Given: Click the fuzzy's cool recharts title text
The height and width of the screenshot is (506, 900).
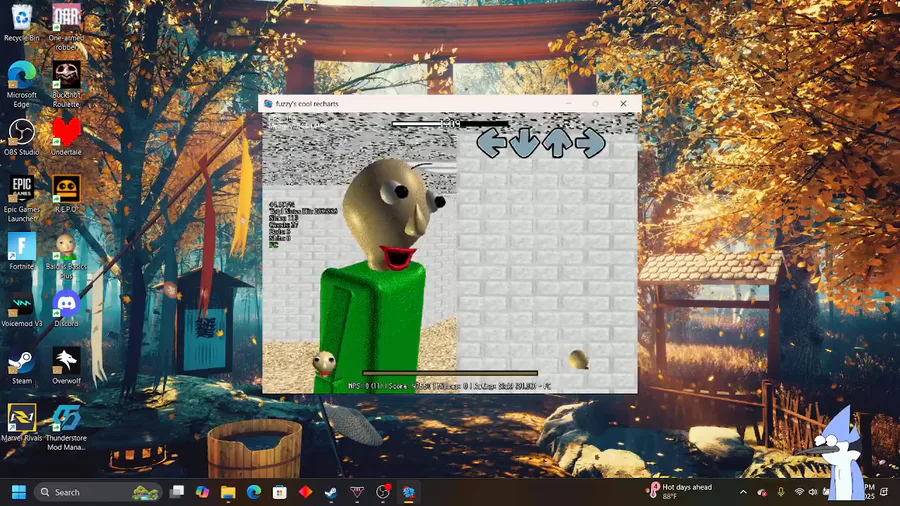Looking at the screenshot, I should 307,104.
